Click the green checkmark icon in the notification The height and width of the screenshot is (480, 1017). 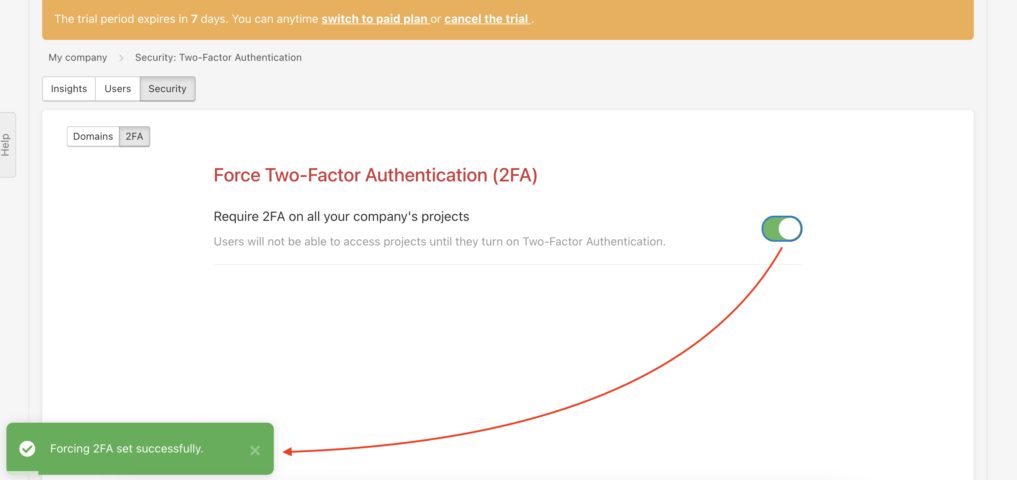click(x=27, y=449)
